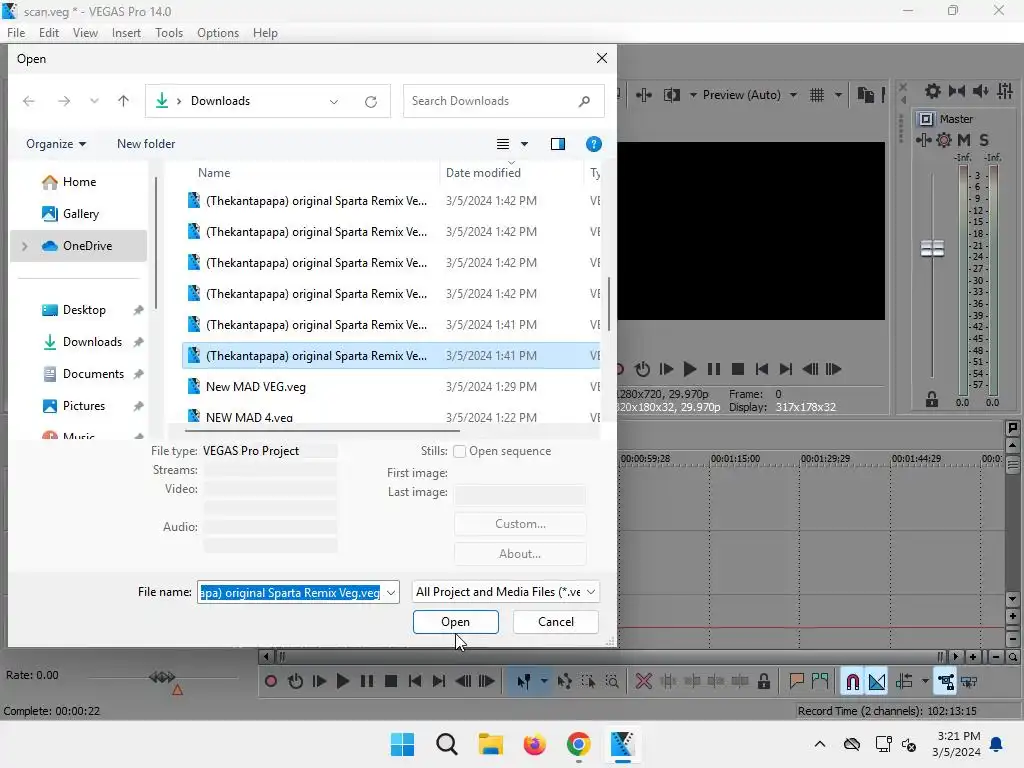Click Back arrow in Open dialog
The width and height of the screenshot is (1024, 768).
coord(29,101)
